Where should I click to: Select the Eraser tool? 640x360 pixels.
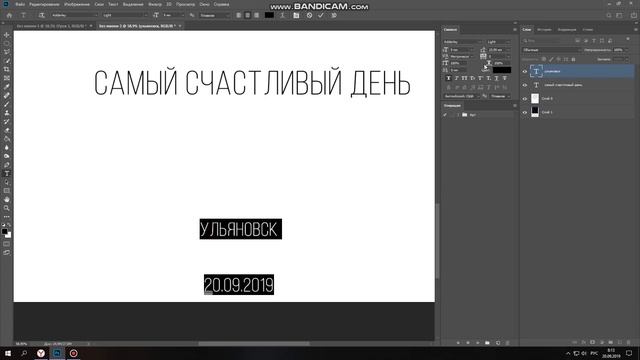coord(7,130)
